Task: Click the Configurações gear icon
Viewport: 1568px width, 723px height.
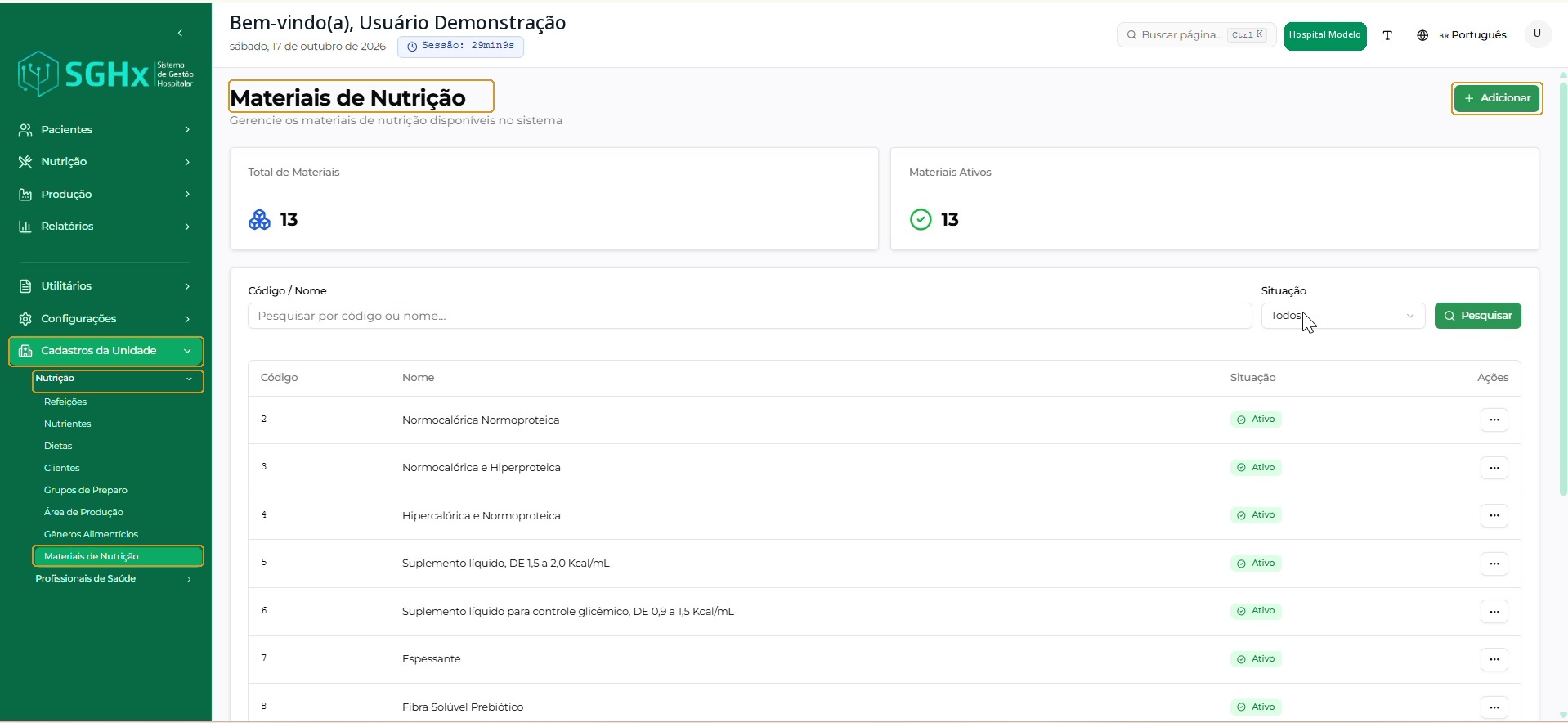Action: click(25, 319)
